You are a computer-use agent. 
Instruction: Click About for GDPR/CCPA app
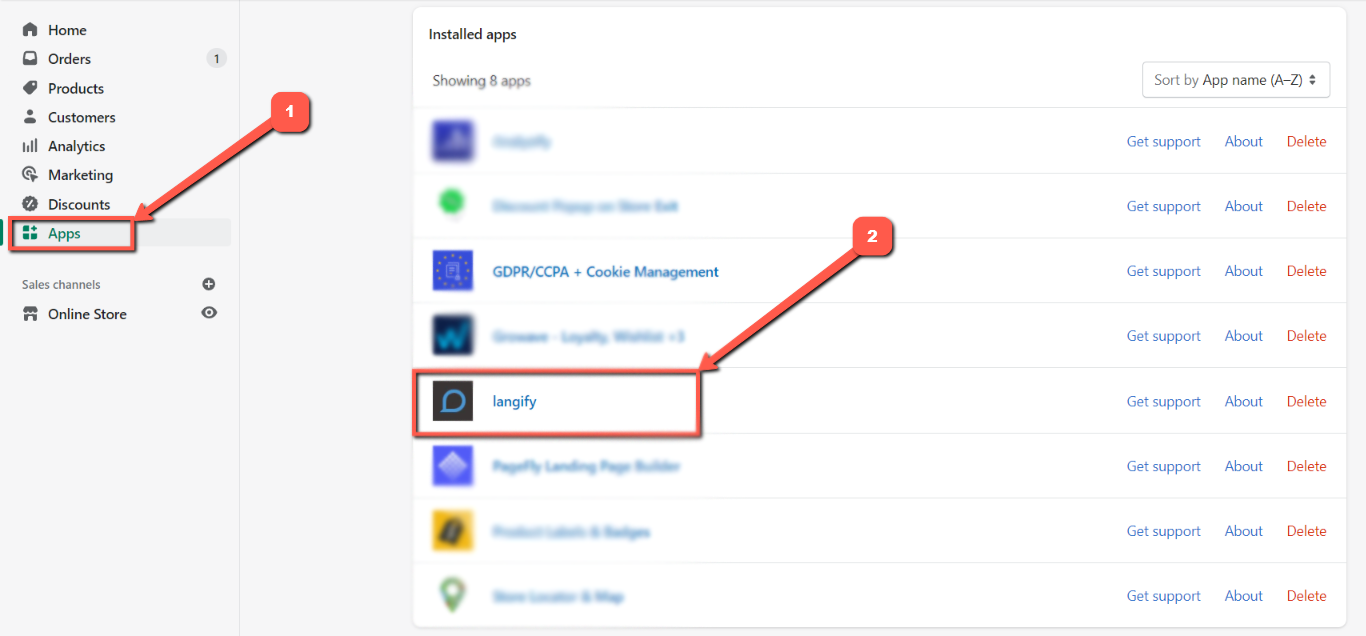tap(1244, 271)
